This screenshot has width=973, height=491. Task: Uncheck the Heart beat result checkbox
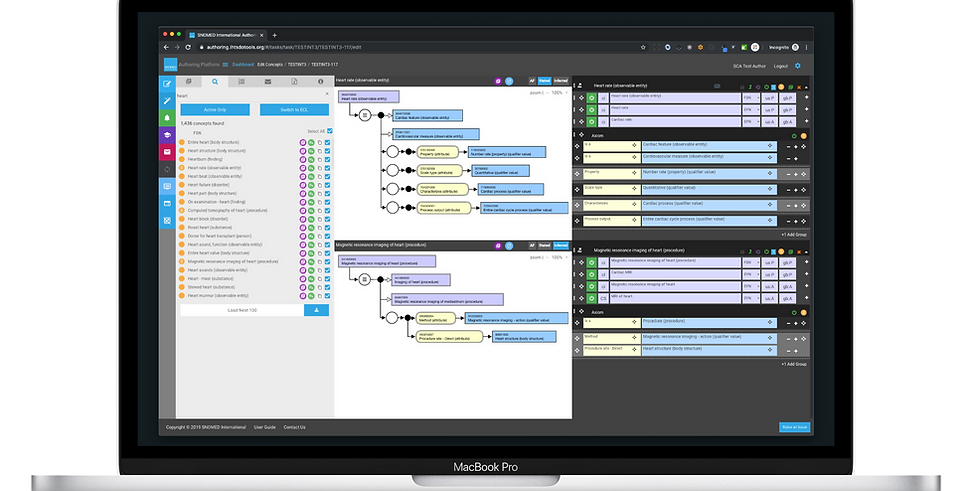pos(327,176)
